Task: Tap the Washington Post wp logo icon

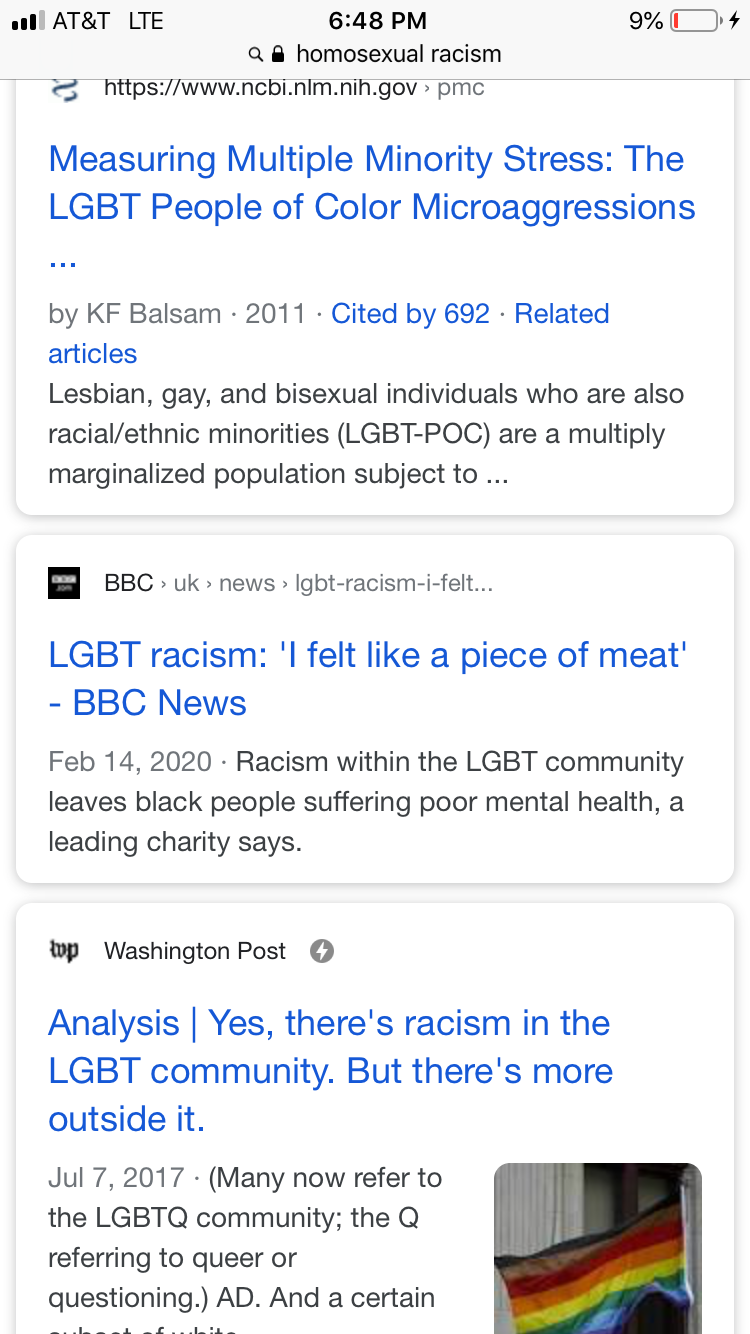Action: coord(64,950)
